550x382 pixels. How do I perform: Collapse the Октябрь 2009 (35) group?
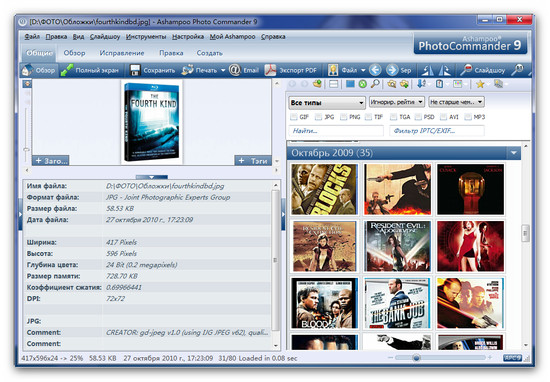[x=514, y=153]
